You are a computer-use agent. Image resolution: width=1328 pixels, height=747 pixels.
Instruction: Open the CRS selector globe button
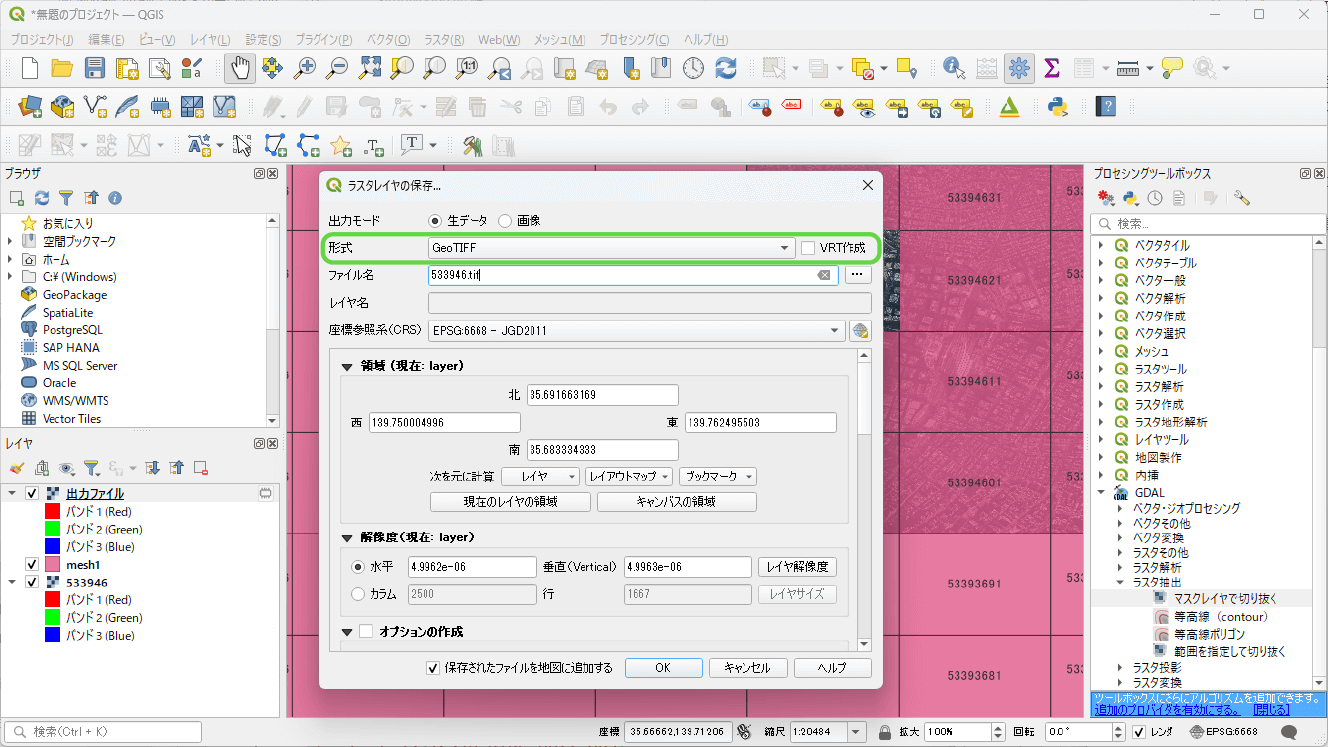pyautogui.click(x=860, y=331)
